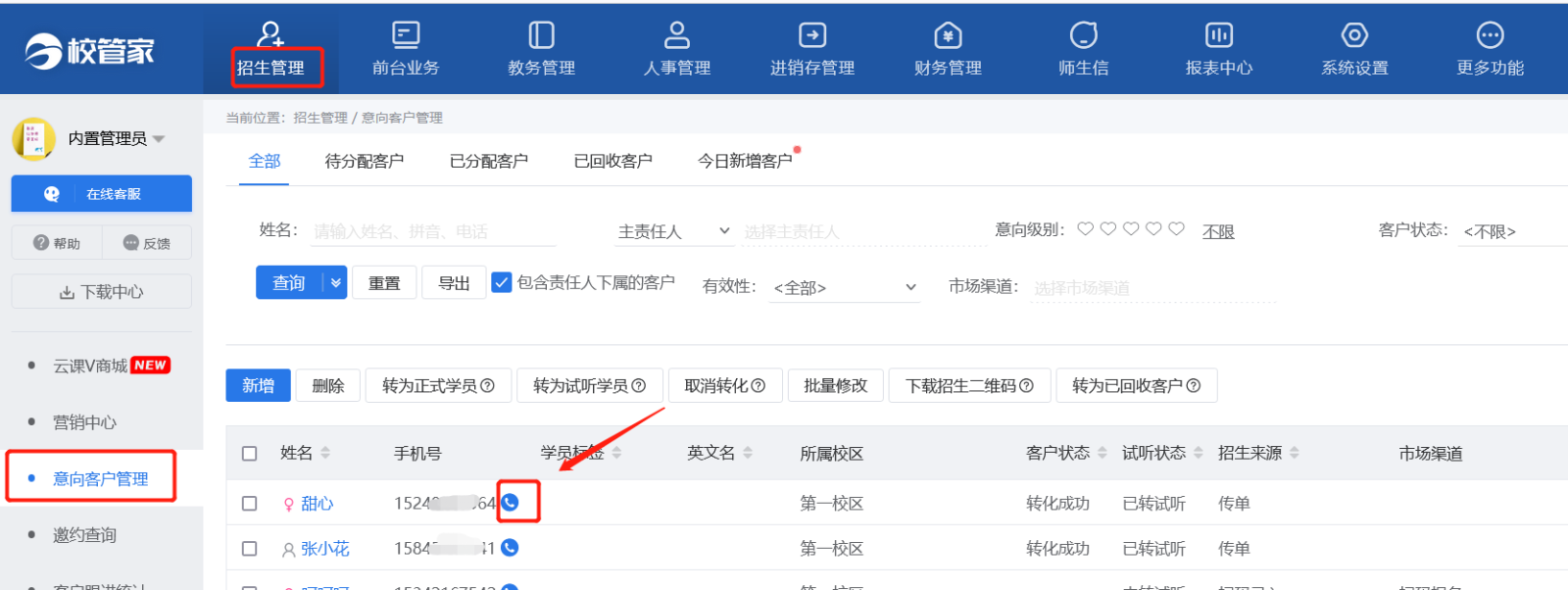
Task: Sort by 姓名 column arrows
Action: pos(325,453)
